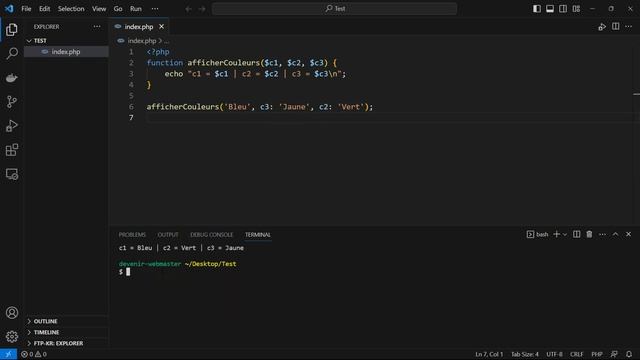Open the Source Control view
The height and width of the screenshot is (360, 640).
click(12, 102)
